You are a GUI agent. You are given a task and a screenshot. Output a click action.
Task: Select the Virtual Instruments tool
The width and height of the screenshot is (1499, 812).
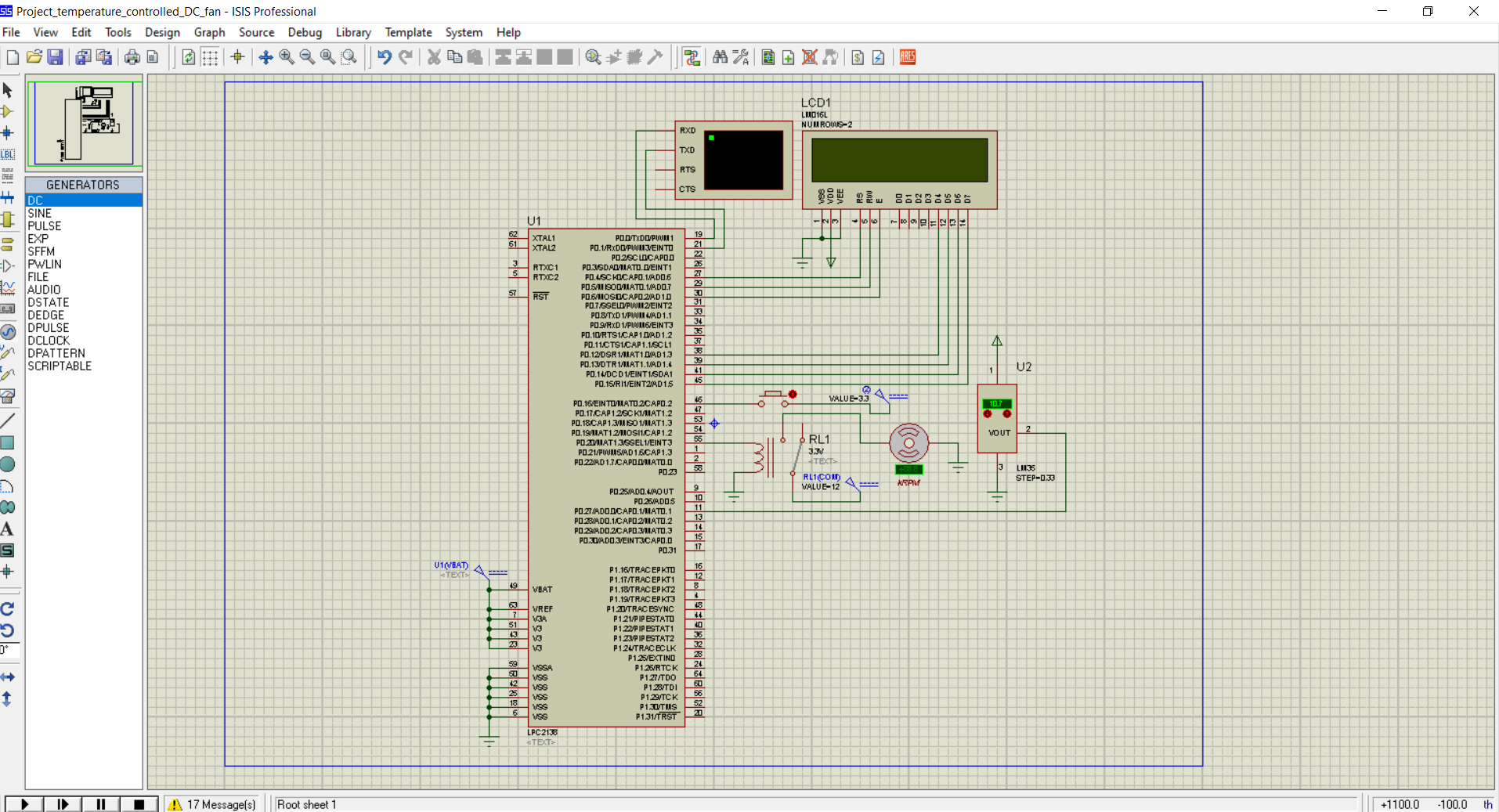point(8,396)
